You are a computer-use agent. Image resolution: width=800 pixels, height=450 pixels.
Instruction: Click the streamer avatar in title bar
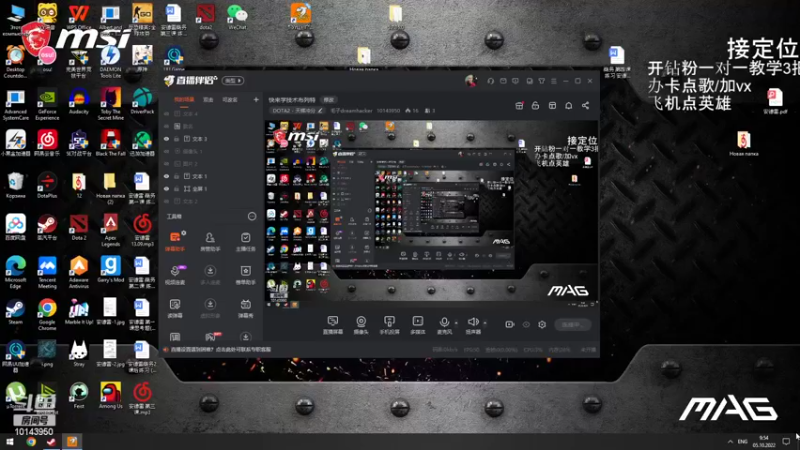pyautogui.click(x=470, y=80)
